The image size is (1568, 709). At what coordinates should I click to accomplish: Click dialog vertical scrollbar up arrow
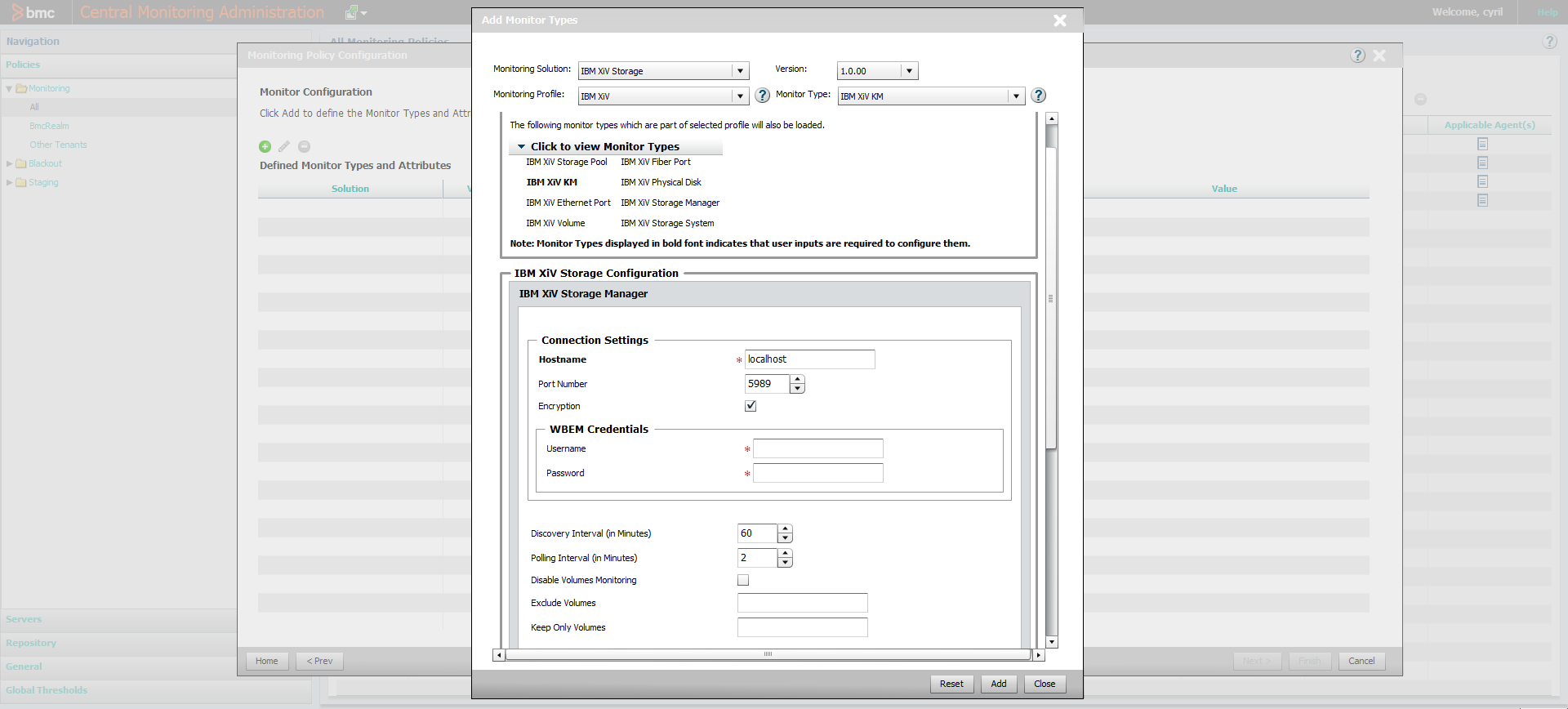1052,119
